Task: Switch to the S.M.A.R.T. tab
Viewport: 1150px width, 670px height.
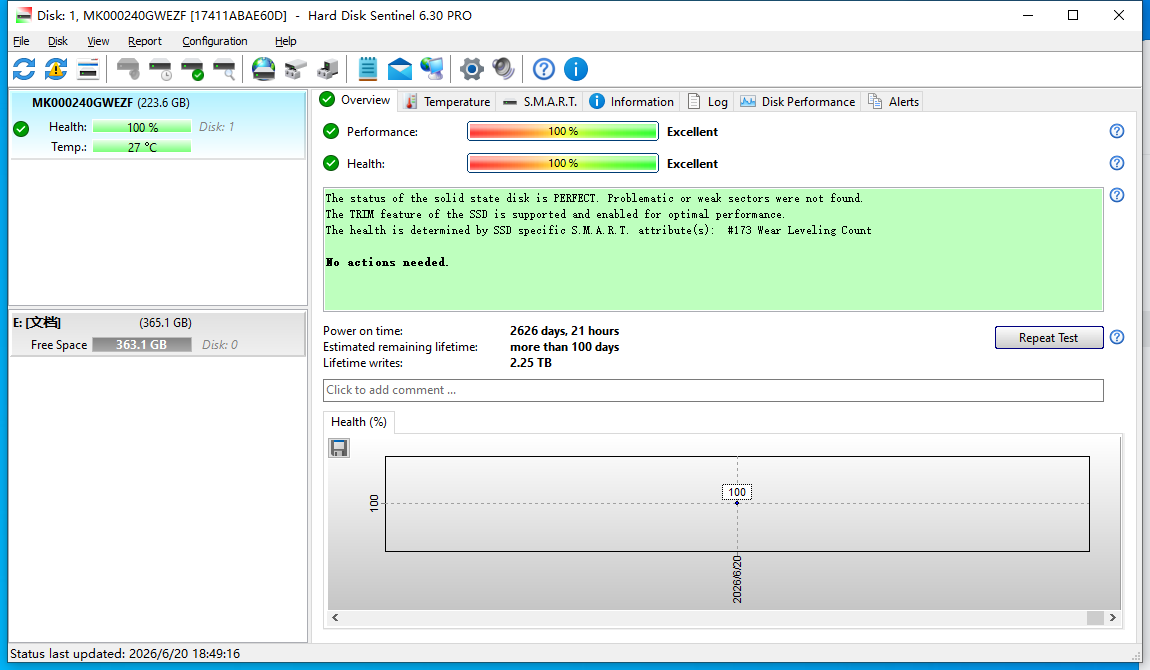Action: click(x=541, y=102)
